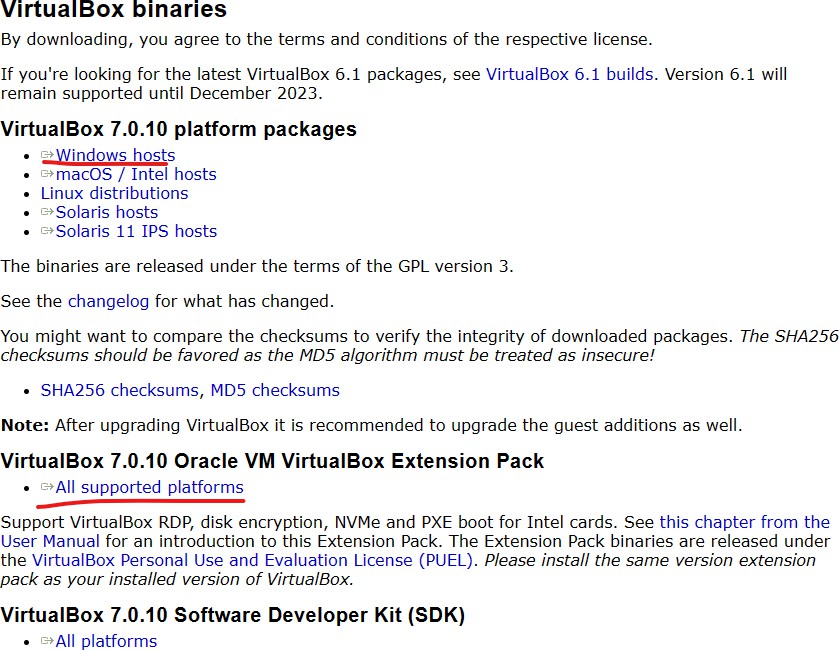
Task: Open the Solaris hosts download link
Action: (x=106, y=212)
